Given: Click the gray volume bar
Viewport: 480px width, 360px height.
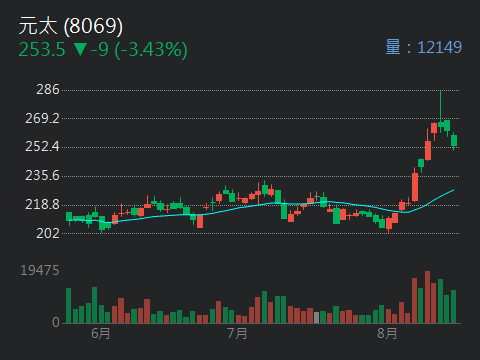Looking at the screenshot, I should [x=316, y=318].
